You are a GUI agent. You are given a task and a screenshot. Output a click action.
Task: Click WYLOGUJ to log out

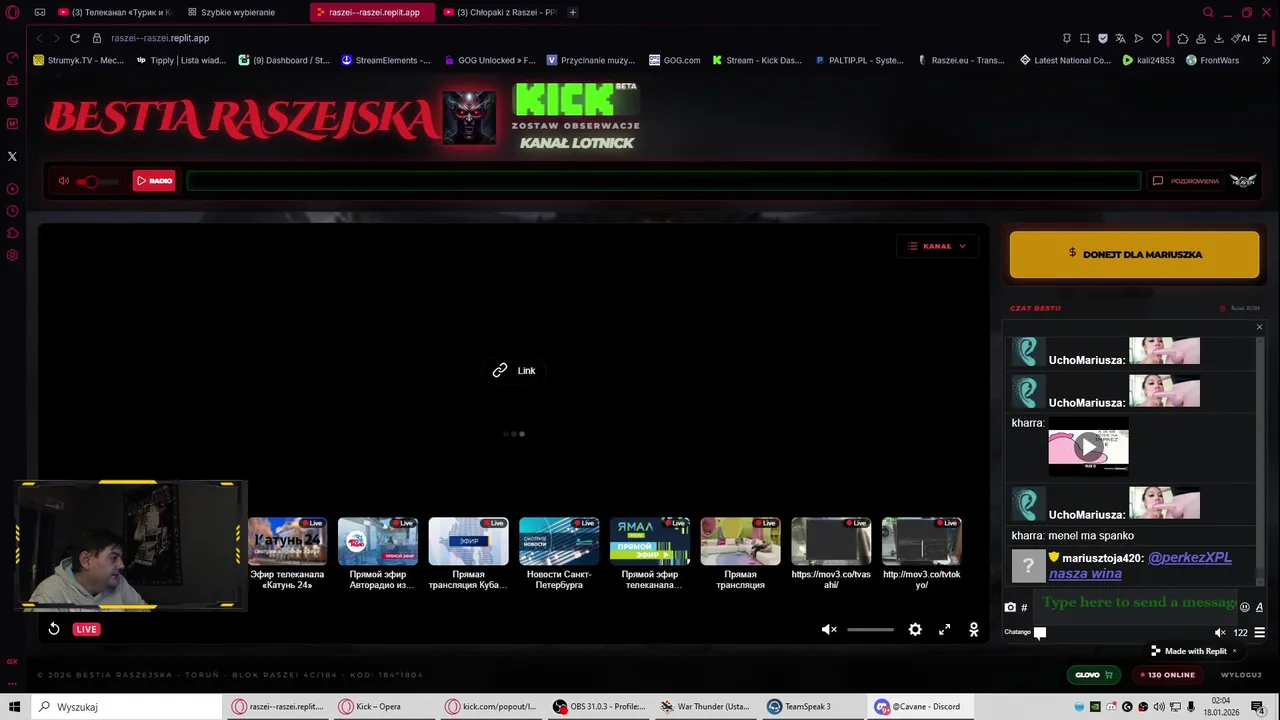point(1241,675)
